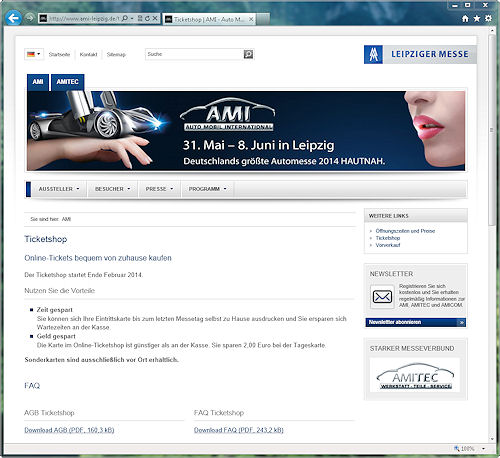The width and height of the screenshot is (500, 458).
Task: Click 'Online-Tickets bequem von zuhause kaufen' heading
Action: click(x=98, y=258)
